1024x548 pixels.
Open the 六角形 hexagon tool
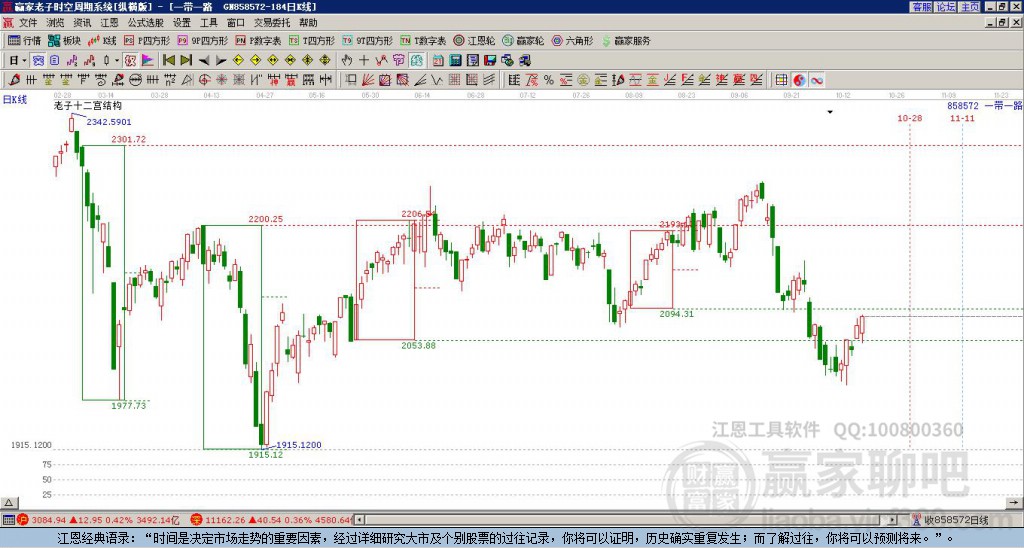tap(572, 40)
